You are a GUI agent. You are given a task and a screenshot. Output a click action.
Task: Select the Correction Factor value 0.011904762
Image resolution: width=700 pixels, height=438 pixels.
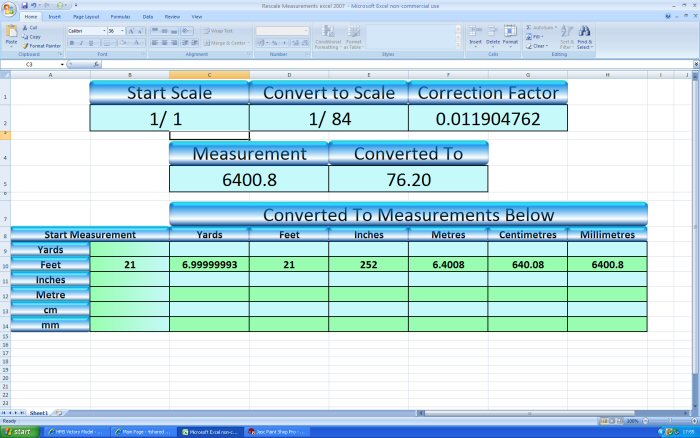[488, 118]
